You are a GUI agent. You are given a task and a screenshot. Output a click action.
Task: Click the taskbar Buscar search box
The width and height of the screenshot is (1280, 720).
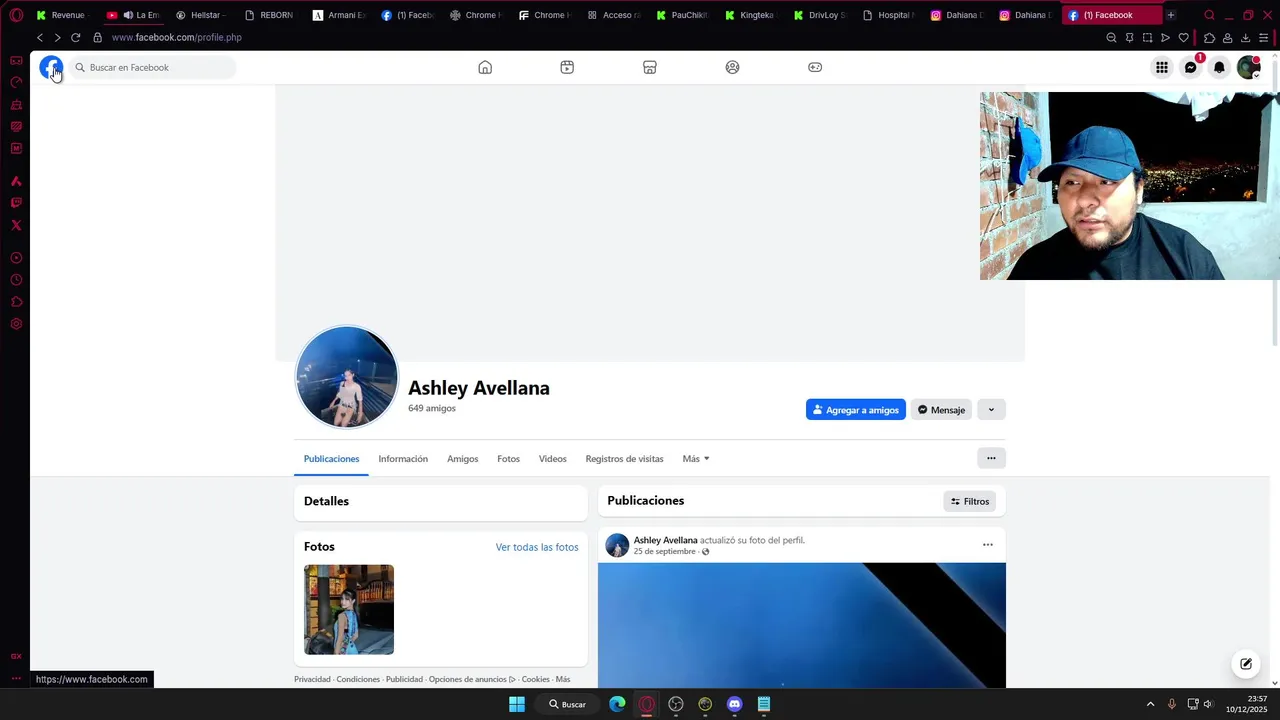(567, 704)
